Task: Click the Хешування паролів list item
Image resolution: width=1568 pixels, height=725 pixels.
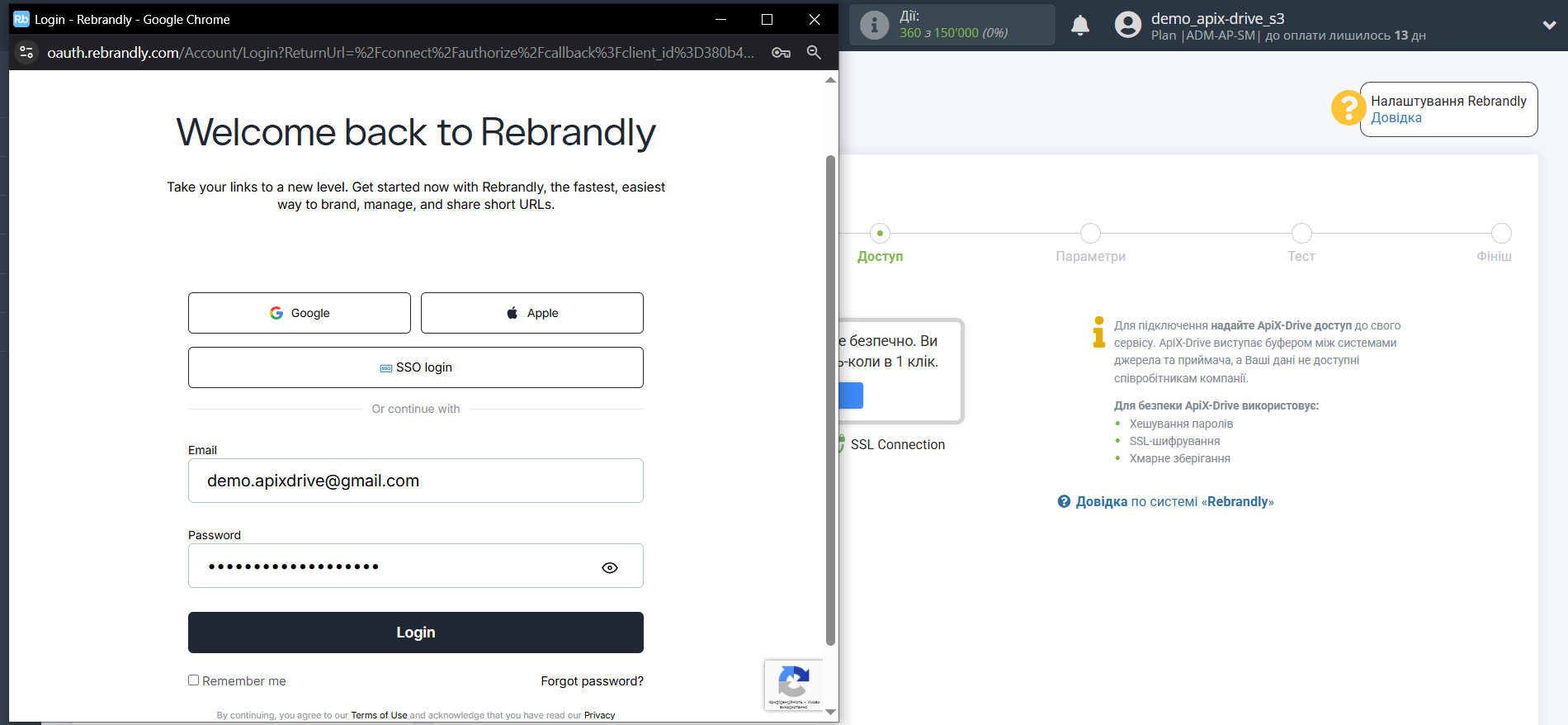Action: 1181,424
